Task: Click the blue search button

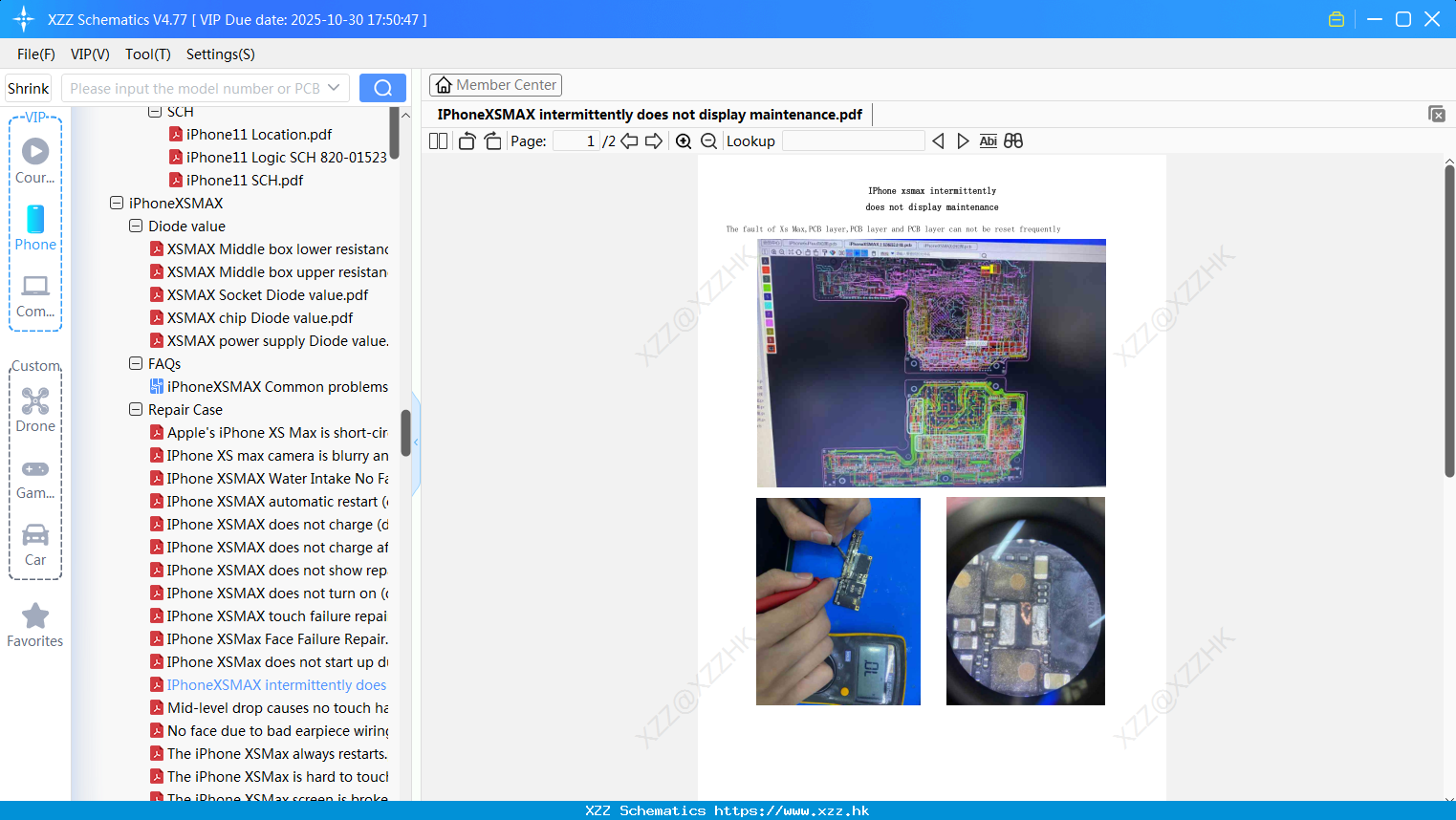Action: click(x=382, y=88)
